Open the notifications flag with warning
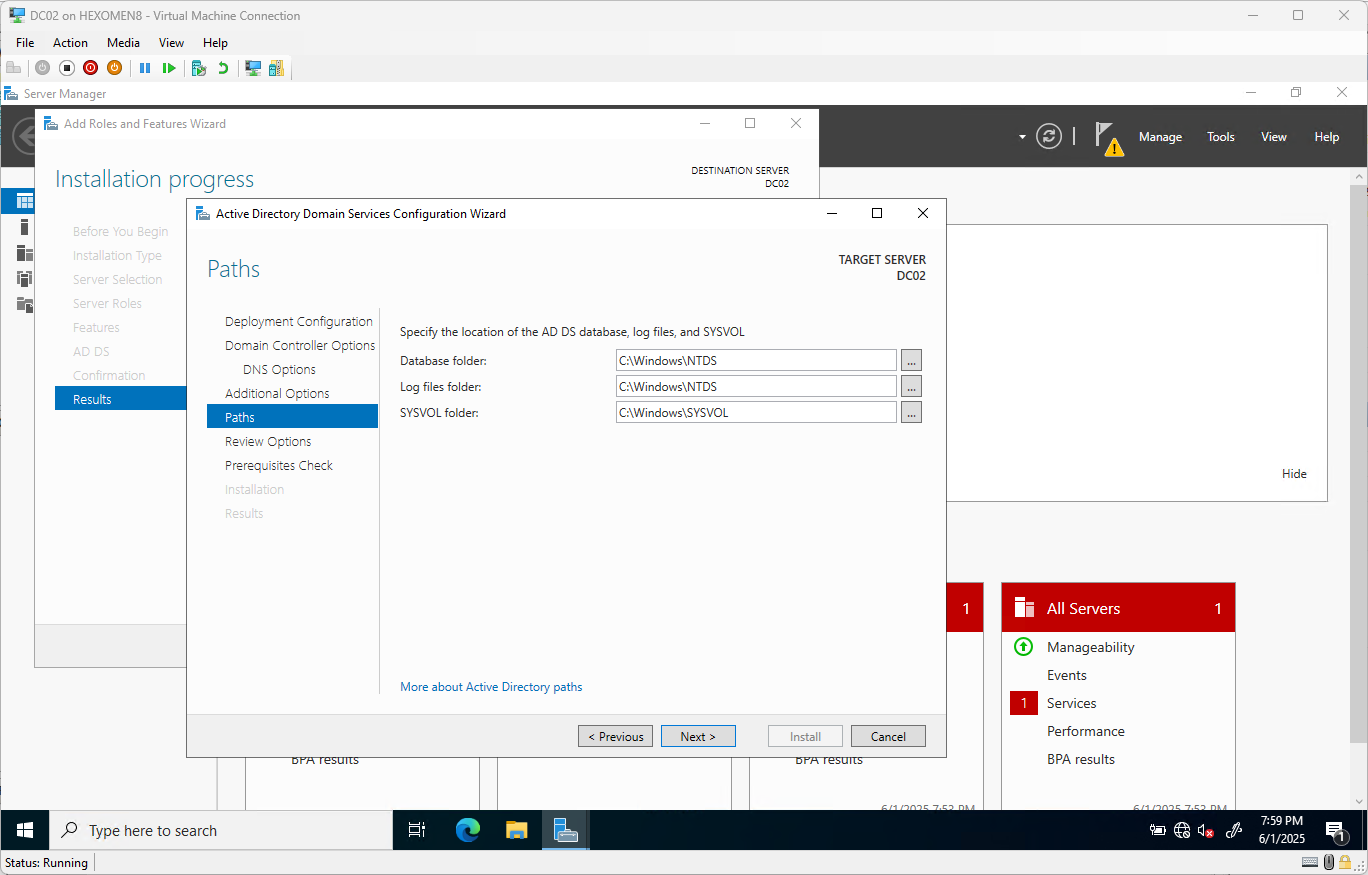The image size is (1368, 875). pyautogui.click(x=1108, y=138)
